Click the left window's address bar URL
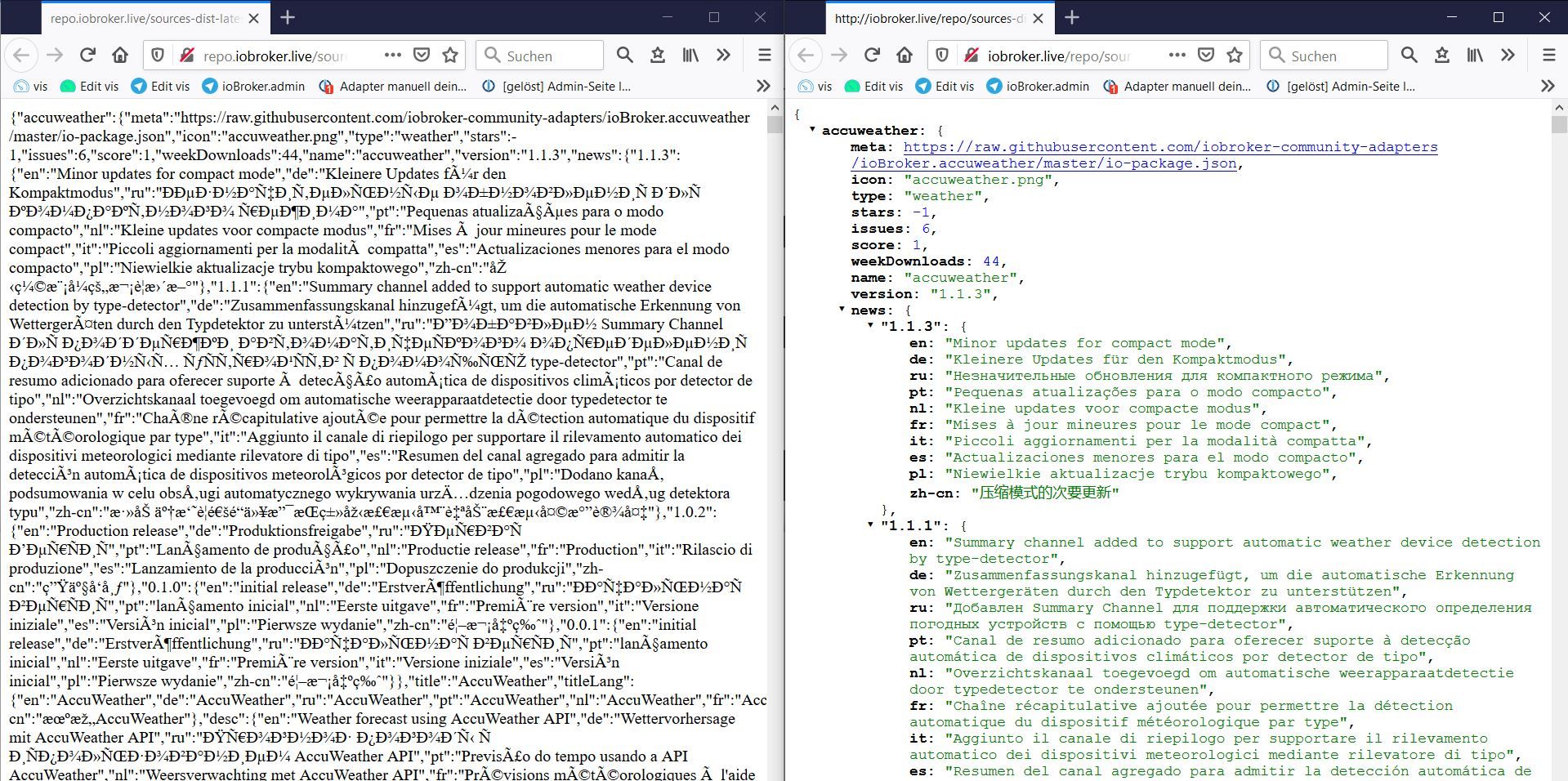 pyautogui.click(x=274, y=56)
